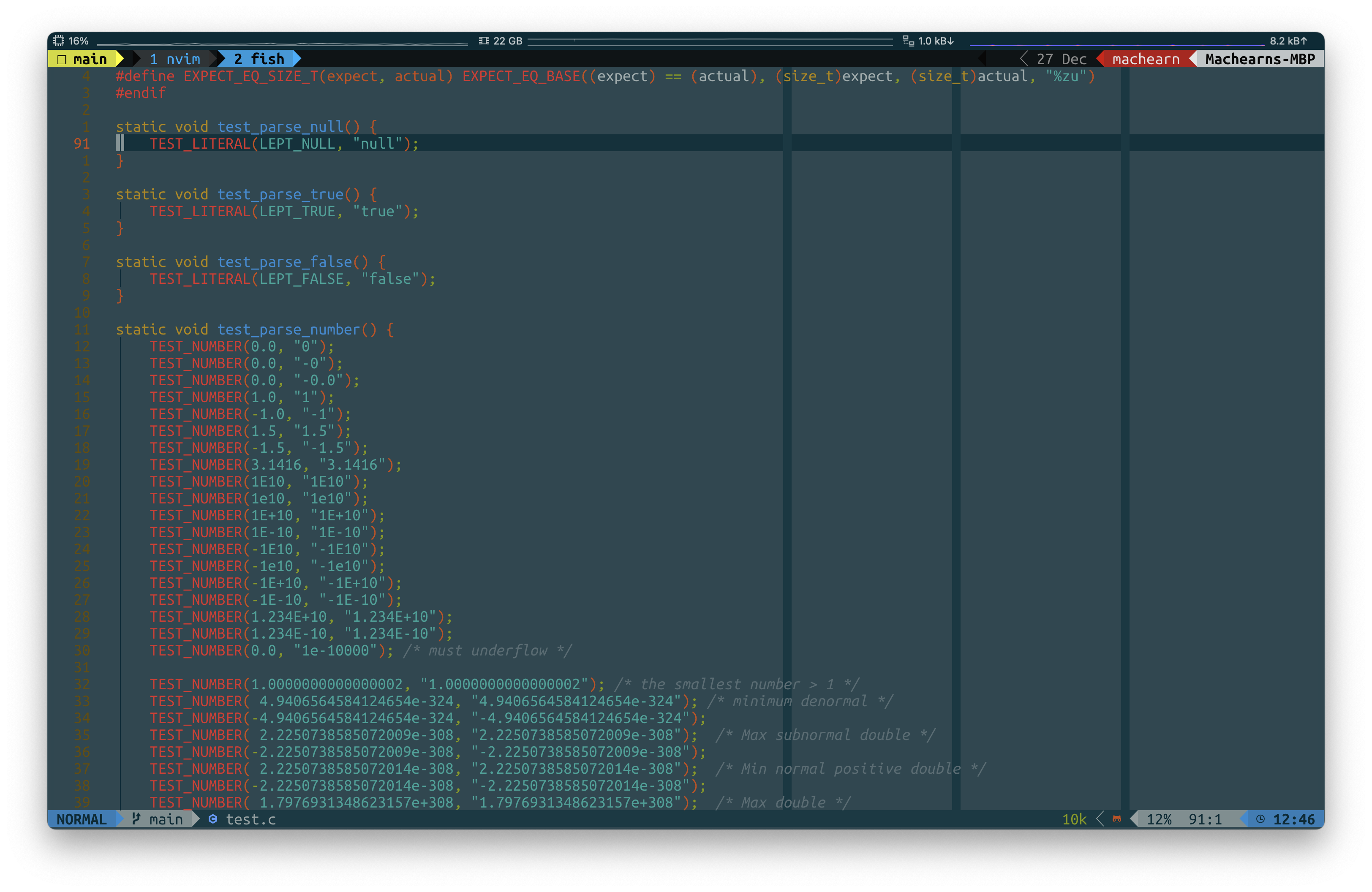
Task: Click LEPT_TRUE in the TEST_LITERAL call
Action: (x=297, y=211)
